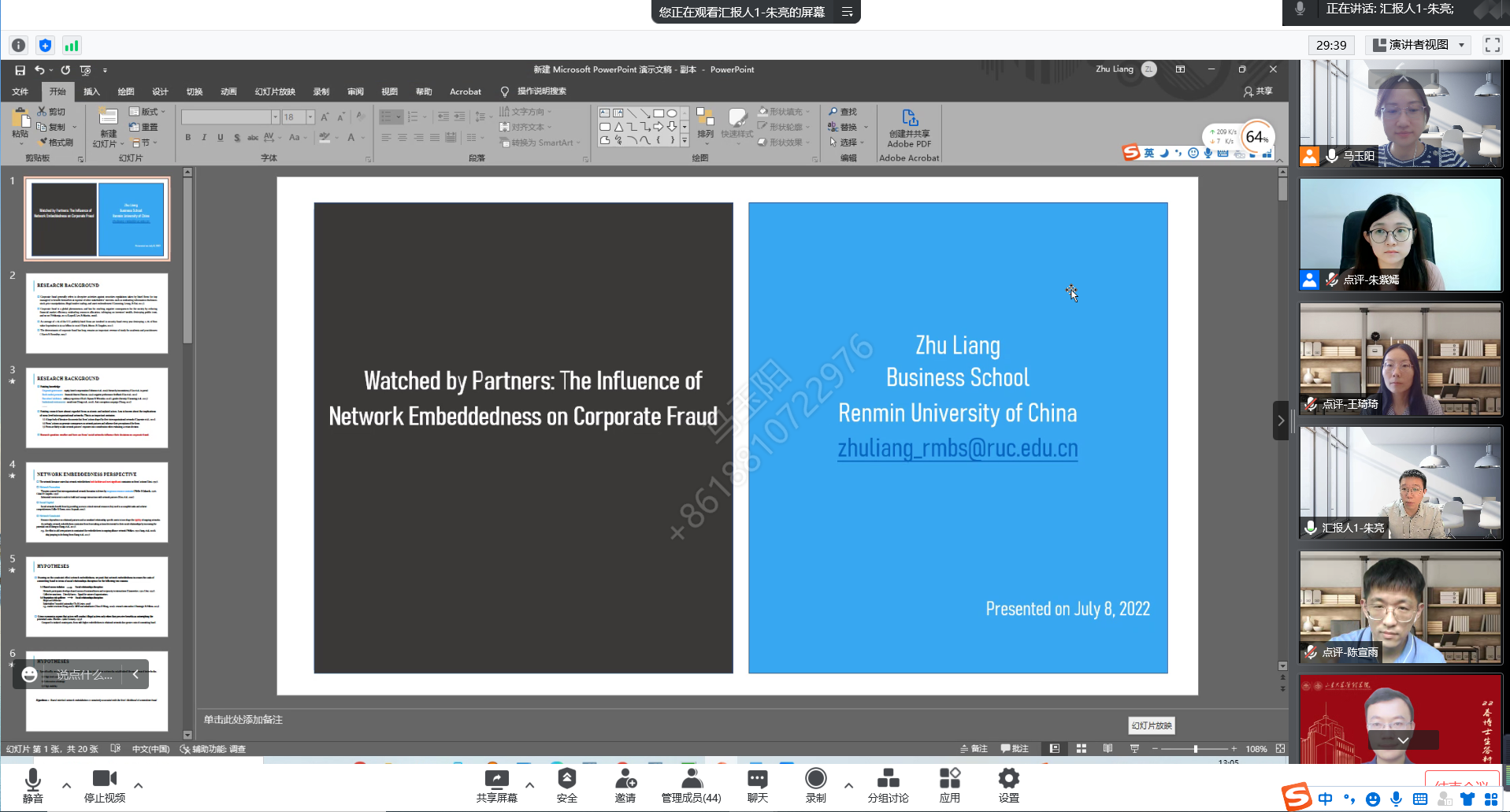The height and width of the screenshot is (812, 1510).
Task: Expand the presenter view dropdown
Action: pos(1461,45)
